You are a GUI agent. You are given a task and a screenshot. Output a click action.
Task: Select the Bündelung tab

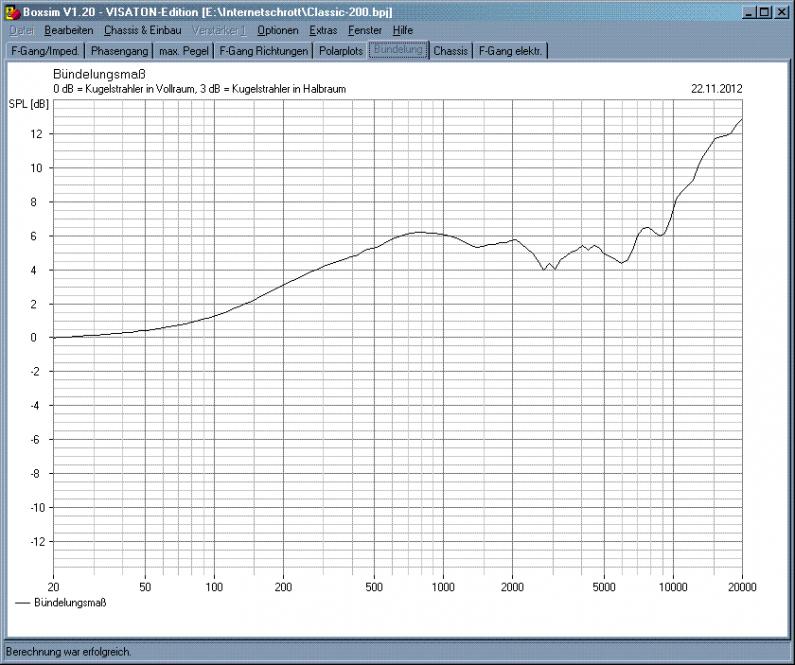point(398,50)
